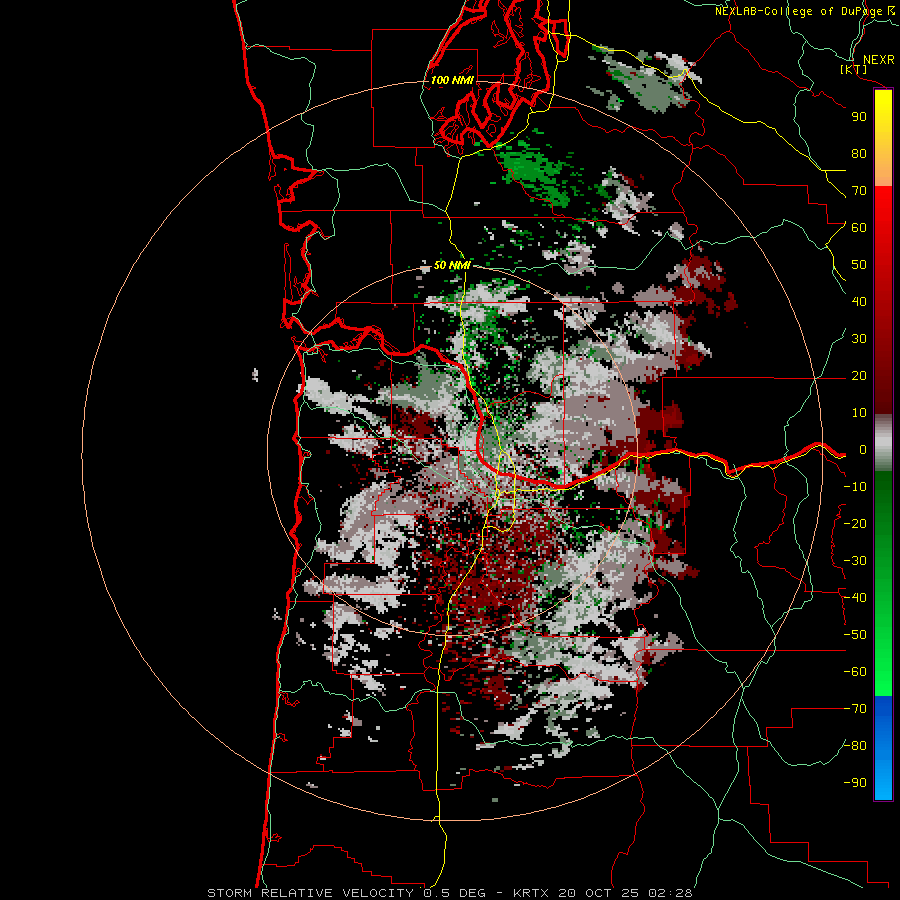Image resolution: width=900 pixels, height=900 pixels.
Task: Click the "-20" scale value
Action: coord(855,524)
